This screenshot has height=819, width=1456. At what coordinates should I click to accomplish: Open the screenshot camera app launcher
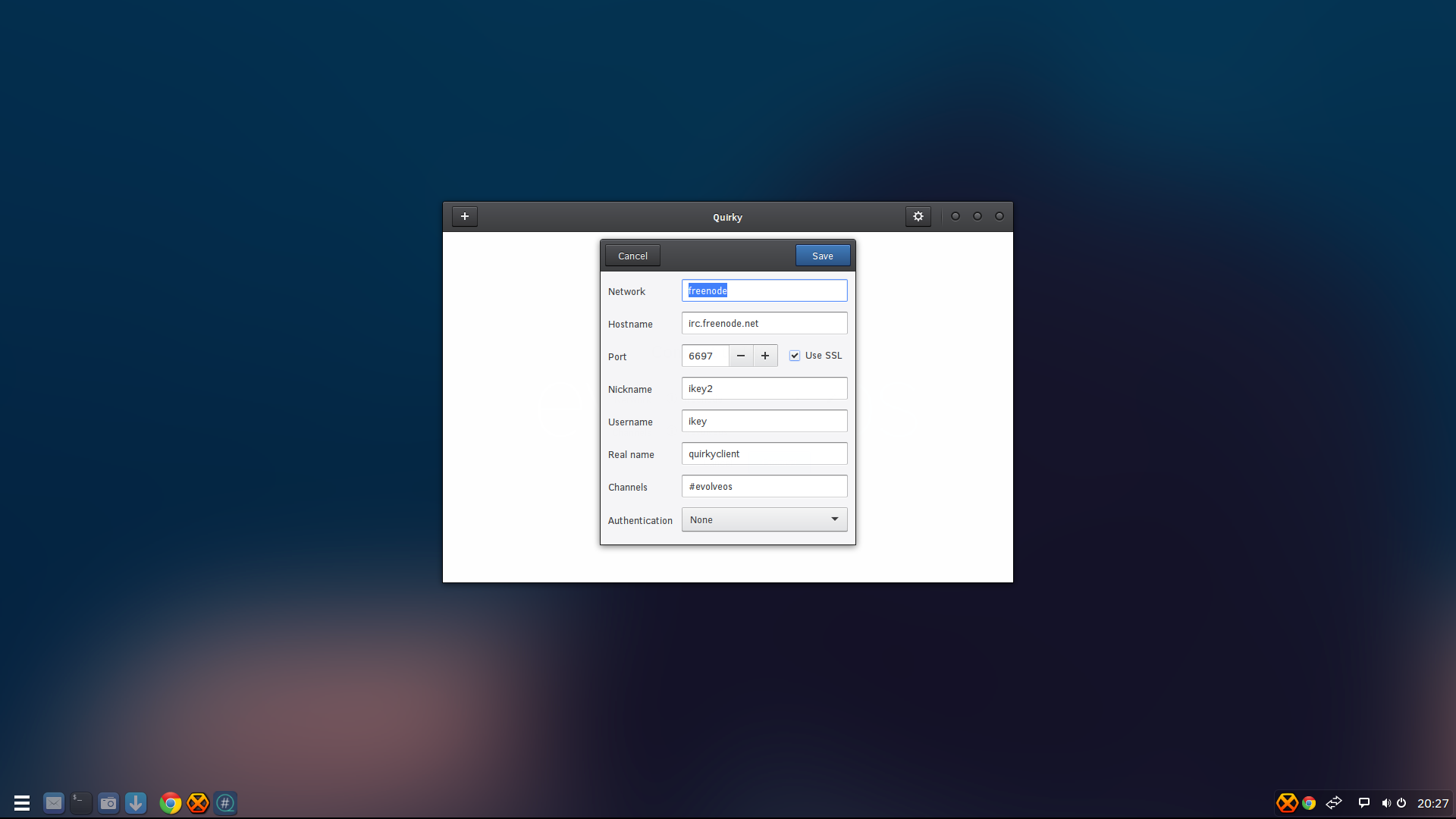(108, 803)
